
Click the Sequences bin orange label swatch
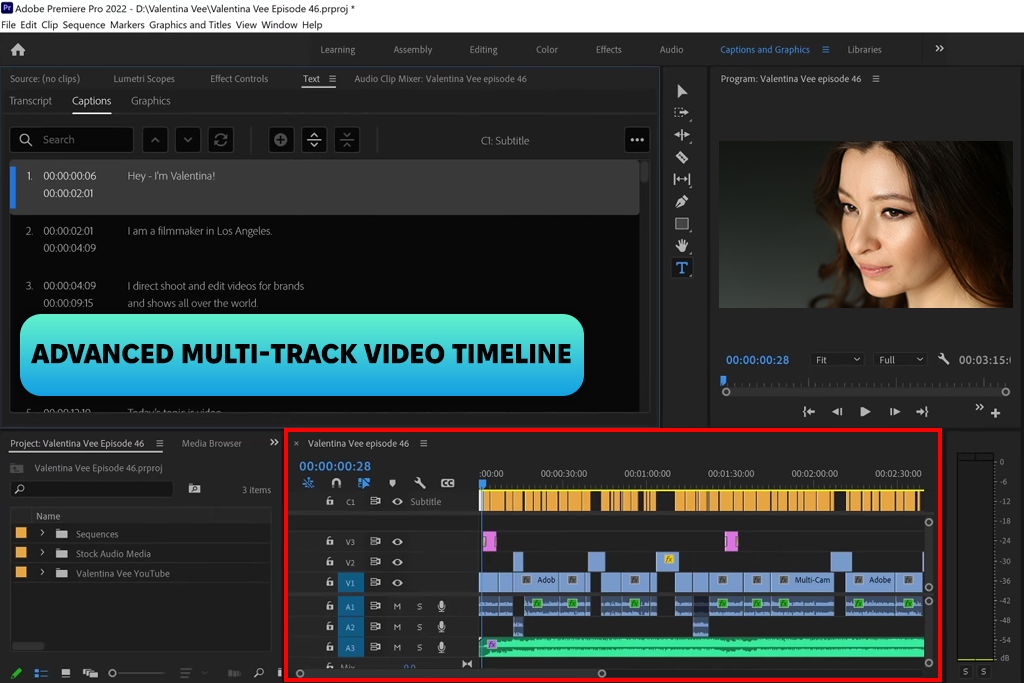point(21,533)
